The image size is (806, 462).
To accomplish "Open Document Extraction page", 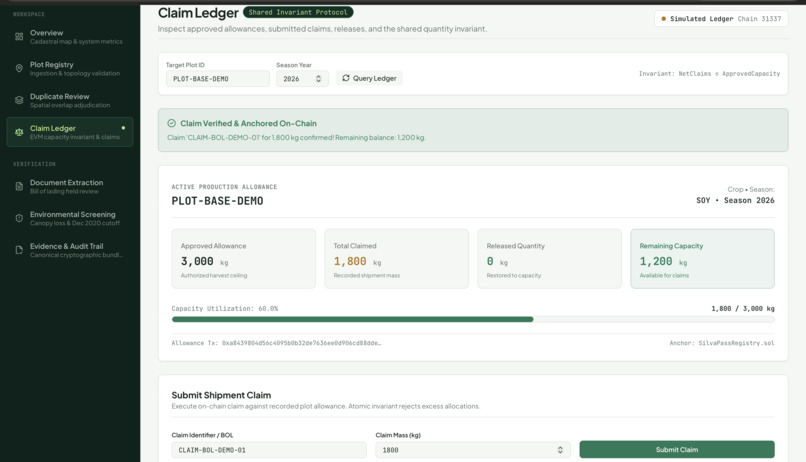I will pos(70,187).
